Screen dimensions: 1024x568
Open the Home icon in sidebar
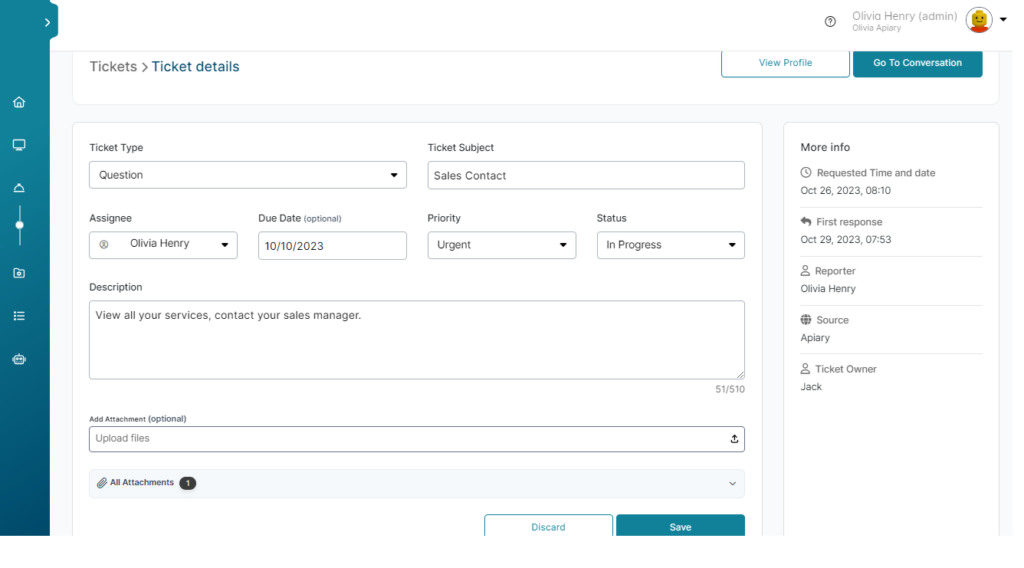[19, 103]
